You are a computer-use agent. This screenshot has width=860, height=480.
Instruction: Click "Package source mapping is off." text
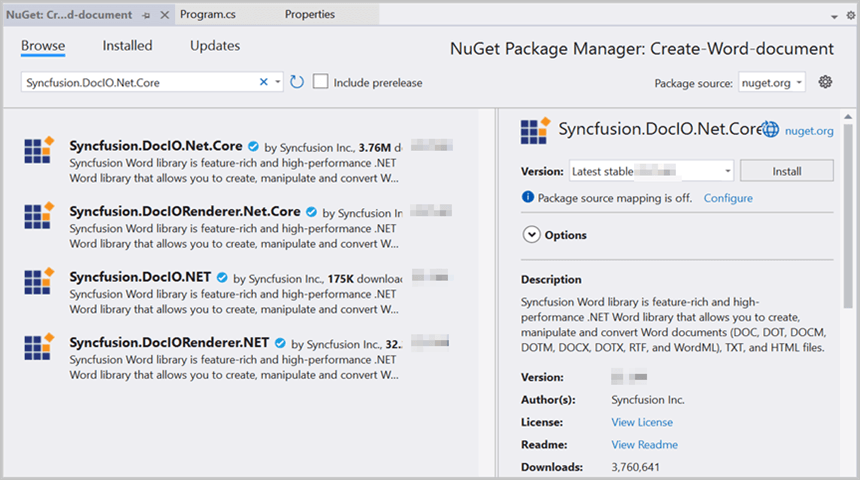pyautogui.click(x=615, y=198)
